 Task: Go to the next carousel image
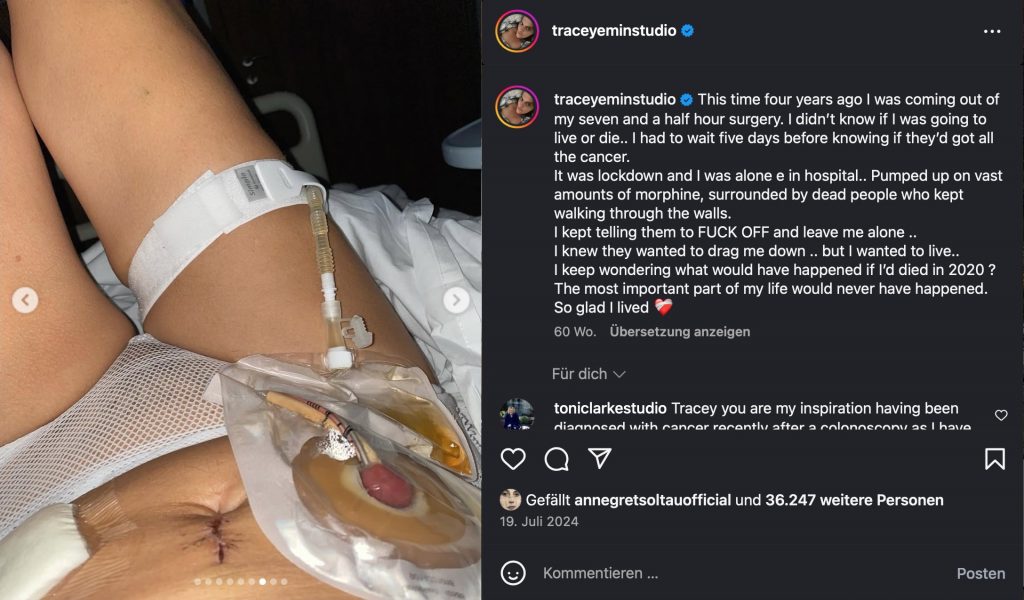tap(456, 300)
